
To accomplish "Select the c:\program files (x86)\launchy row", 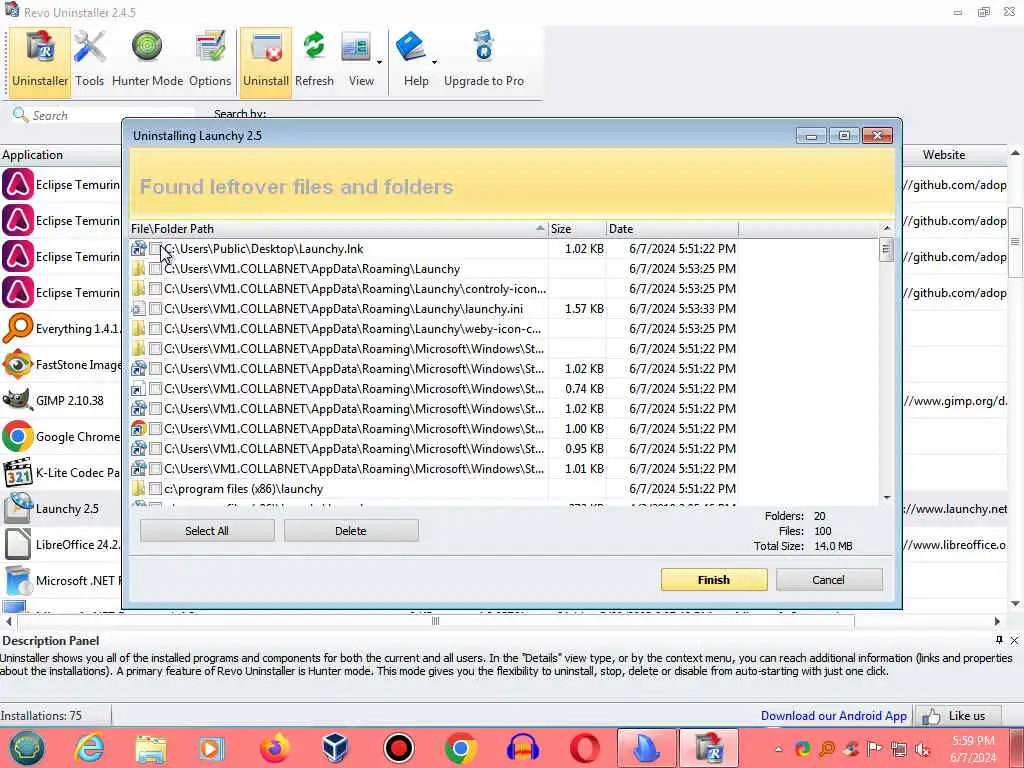I will 434,488.
